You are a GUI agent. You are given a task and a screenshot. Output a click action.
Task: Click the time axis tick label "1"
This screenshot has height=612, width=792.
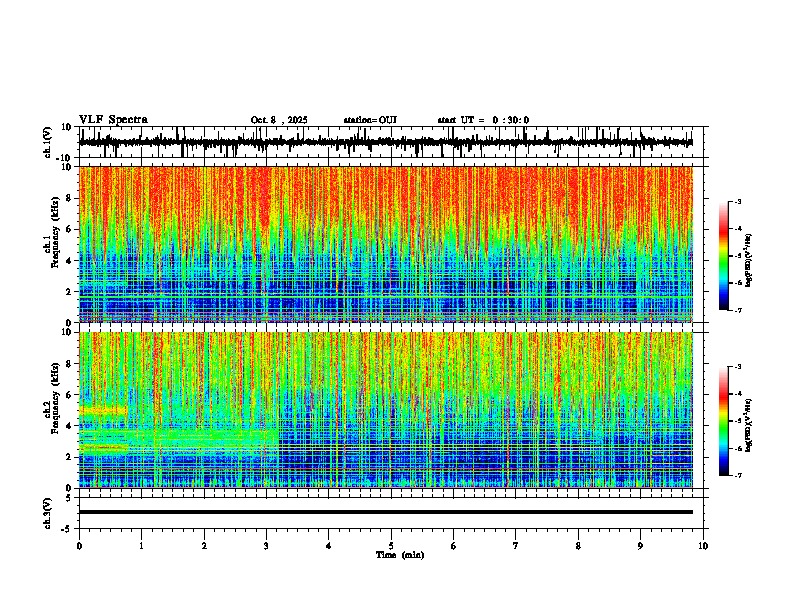pyautogui.click(x=141, y=546)
